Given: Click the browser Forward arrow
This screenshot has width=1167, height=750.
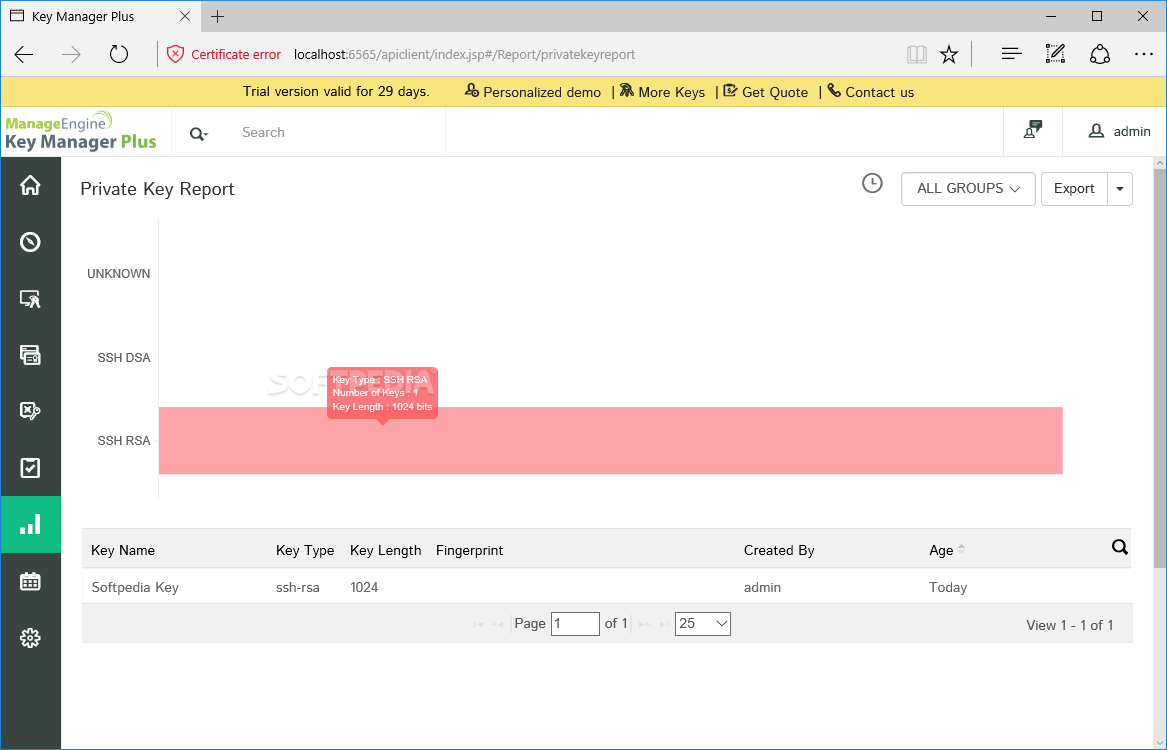Looking at the screenshot, I should click(71, 54).
